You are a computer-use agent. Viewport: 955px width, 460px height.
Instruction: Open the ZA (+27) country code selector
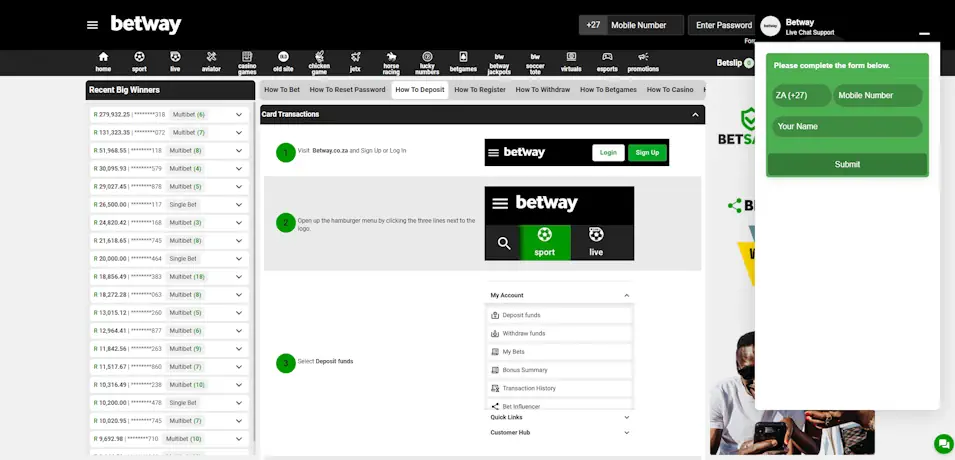(802, 96)
